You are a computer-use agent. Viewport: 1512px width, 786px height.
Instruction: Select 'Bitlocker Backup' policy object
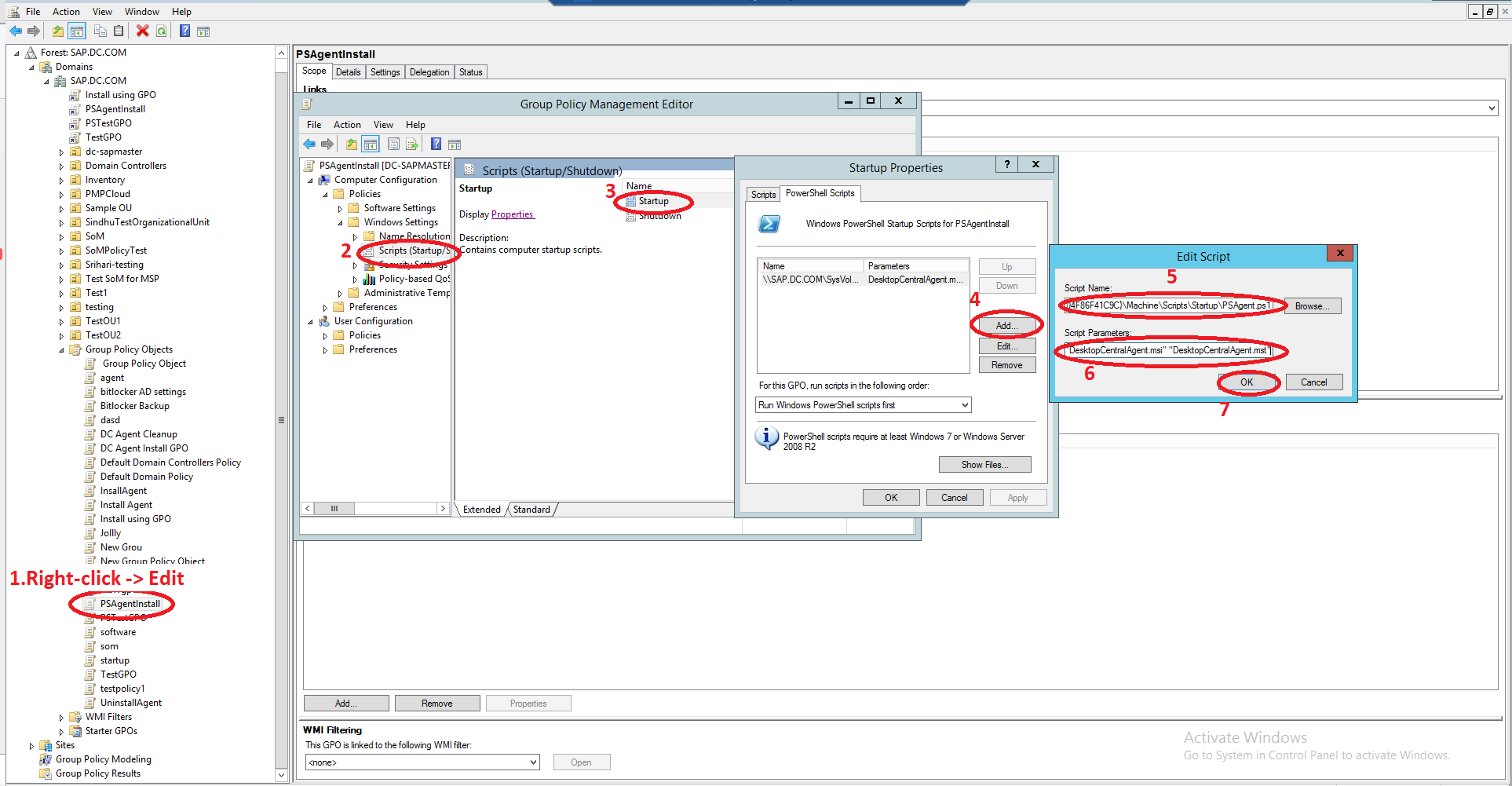tap(135, 406)
